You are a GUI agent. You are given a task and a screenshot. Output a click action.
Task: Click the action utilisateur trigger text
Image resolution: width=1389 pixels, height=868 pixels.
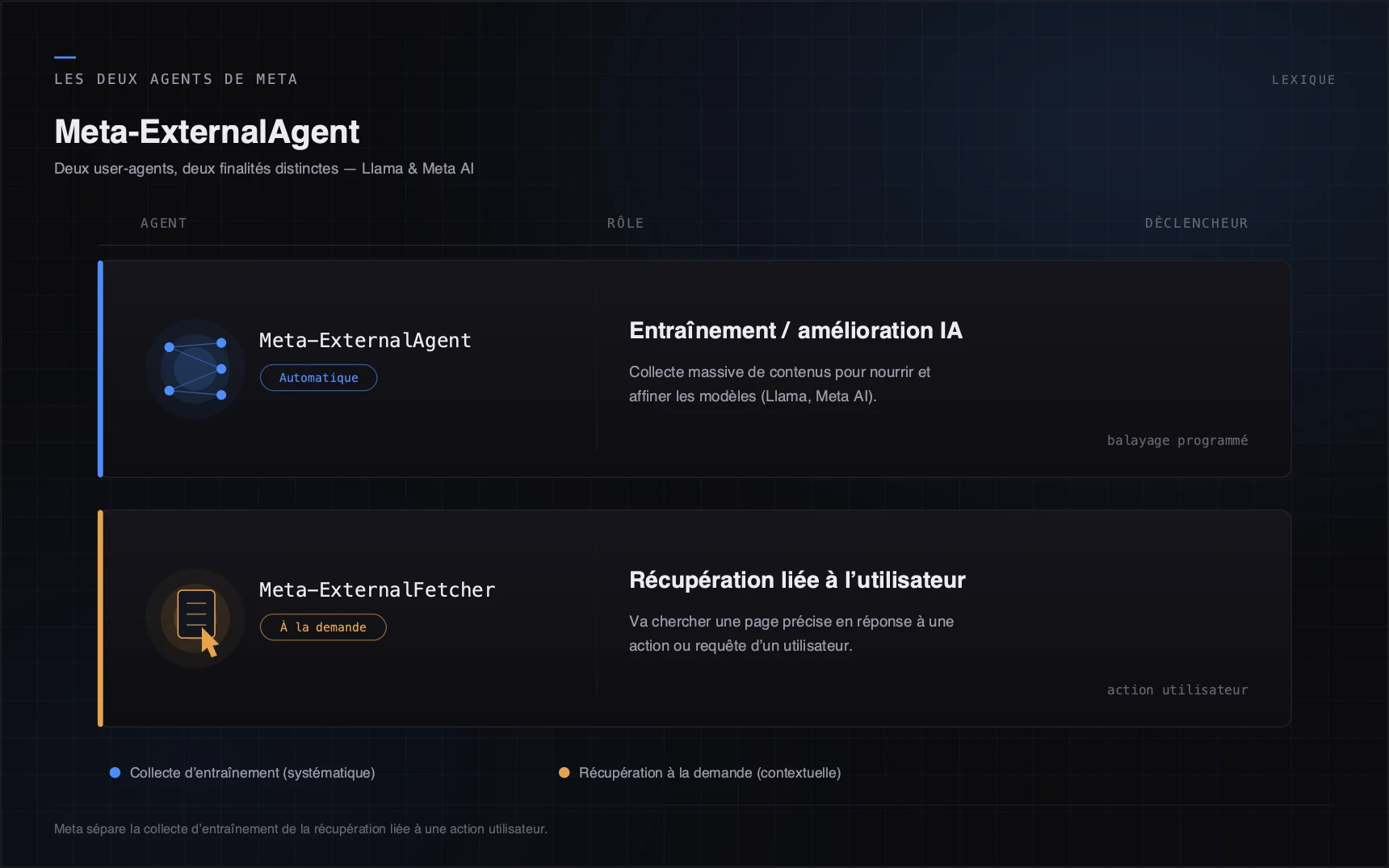[1177, 690]
